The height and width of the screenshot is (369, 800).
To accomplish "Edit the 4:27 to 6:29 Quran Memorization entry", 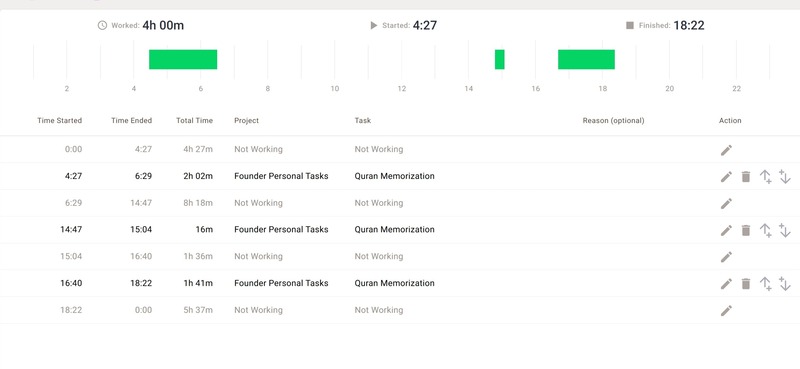I will (726, 177).
